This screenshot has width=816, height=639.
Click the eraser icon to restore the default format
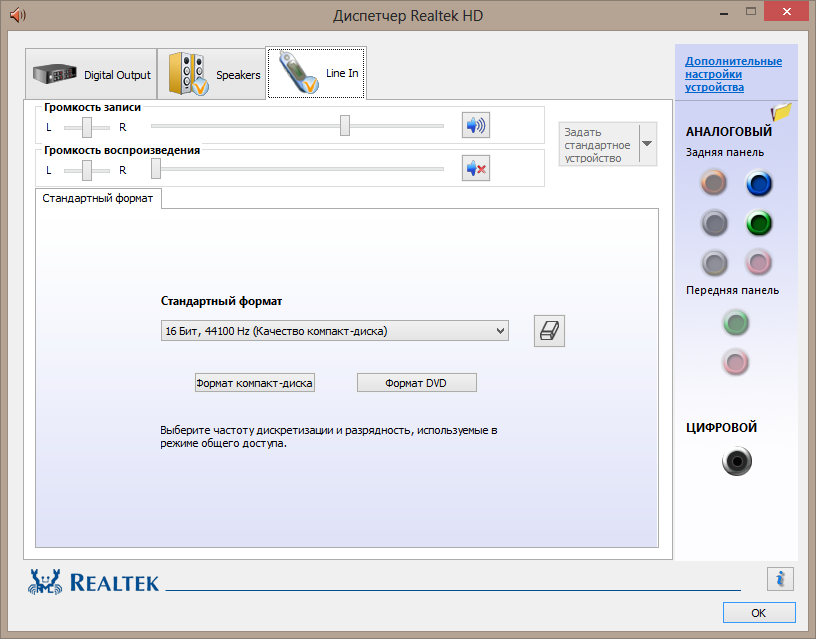[x=549, y=331]
